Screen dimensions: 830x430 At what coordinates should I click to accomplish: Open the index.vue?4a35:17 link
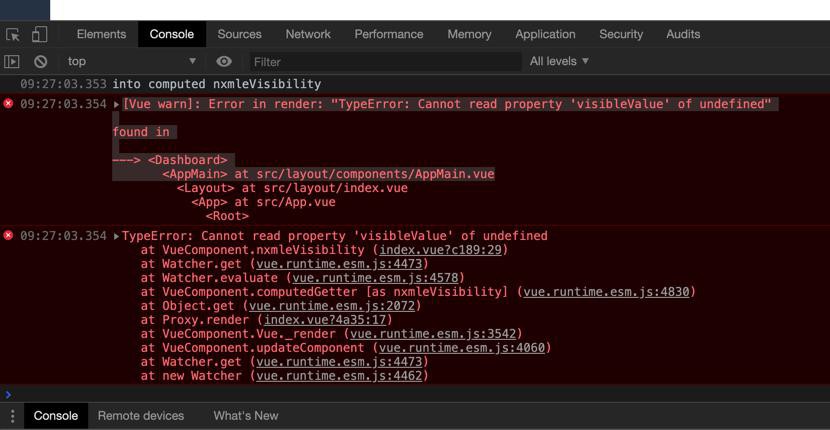pyautogui.click(x=326, y=320)
